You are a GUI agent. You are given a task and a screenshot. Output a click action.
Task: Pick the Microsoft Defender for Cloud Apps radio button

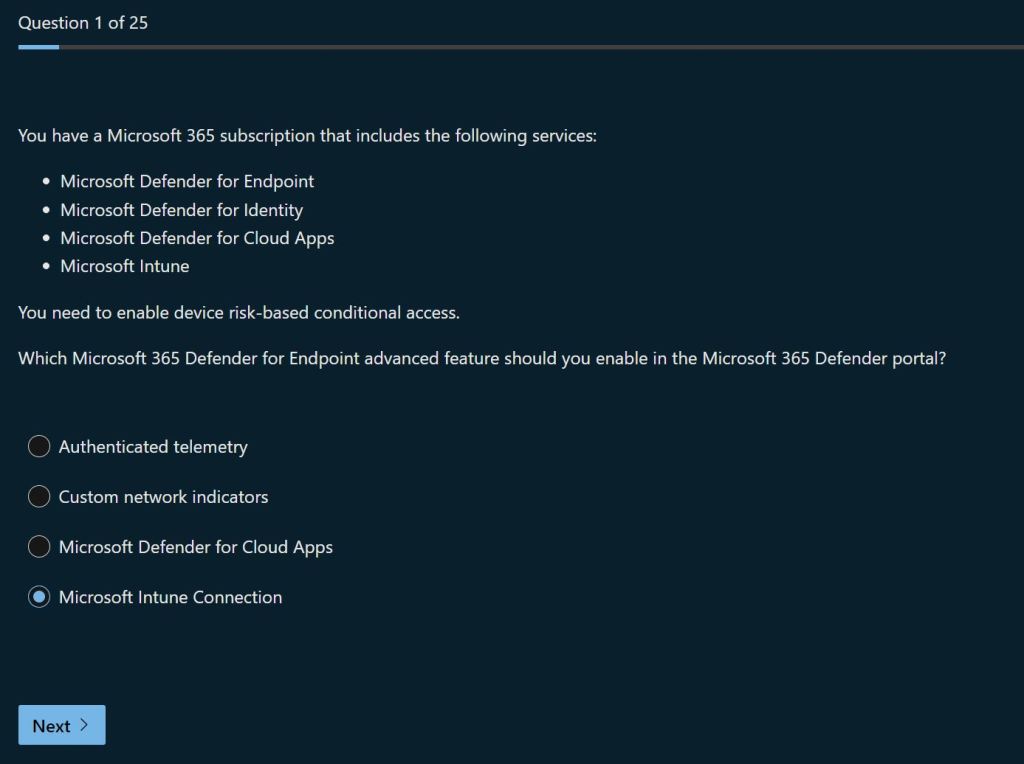39,547
